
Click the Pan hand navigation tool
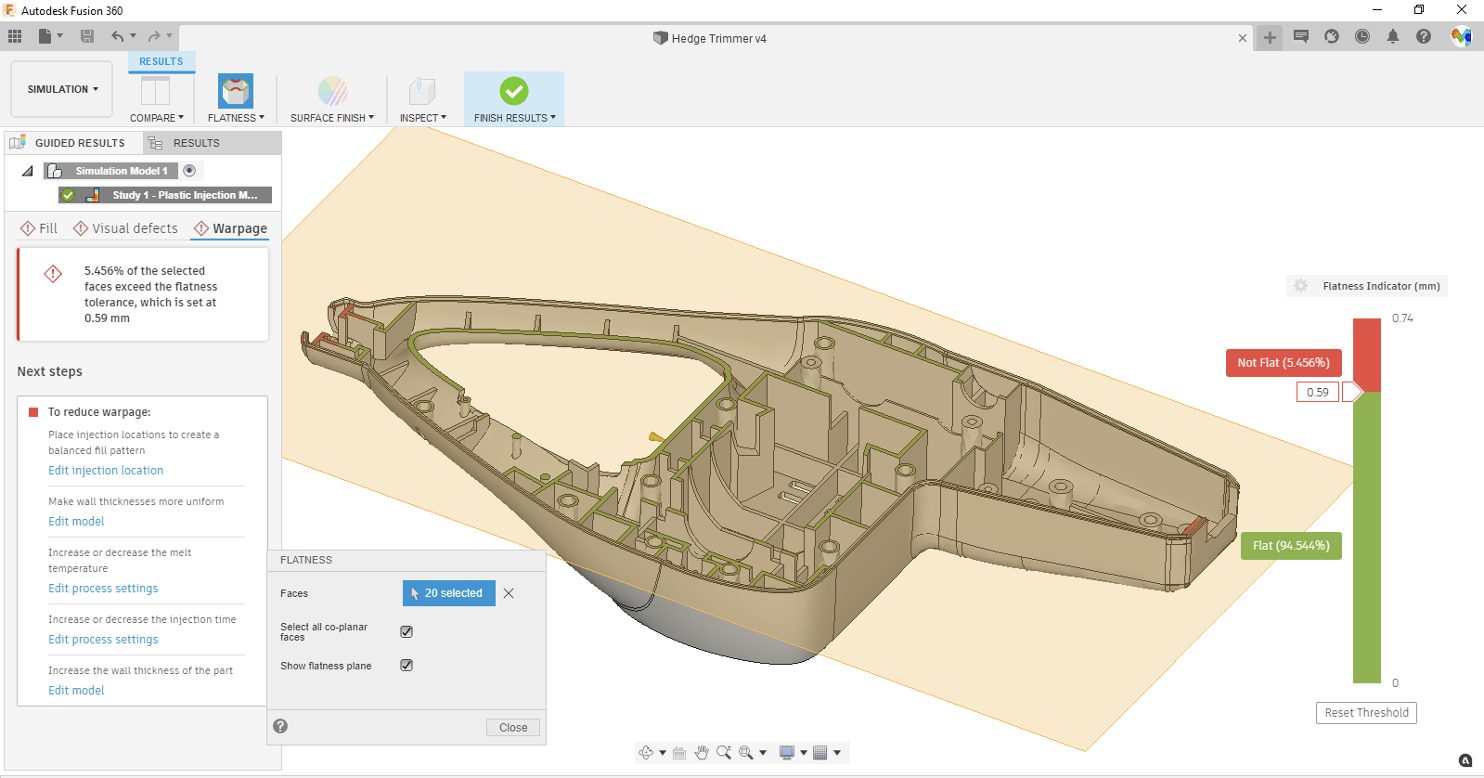pos(701,752)
